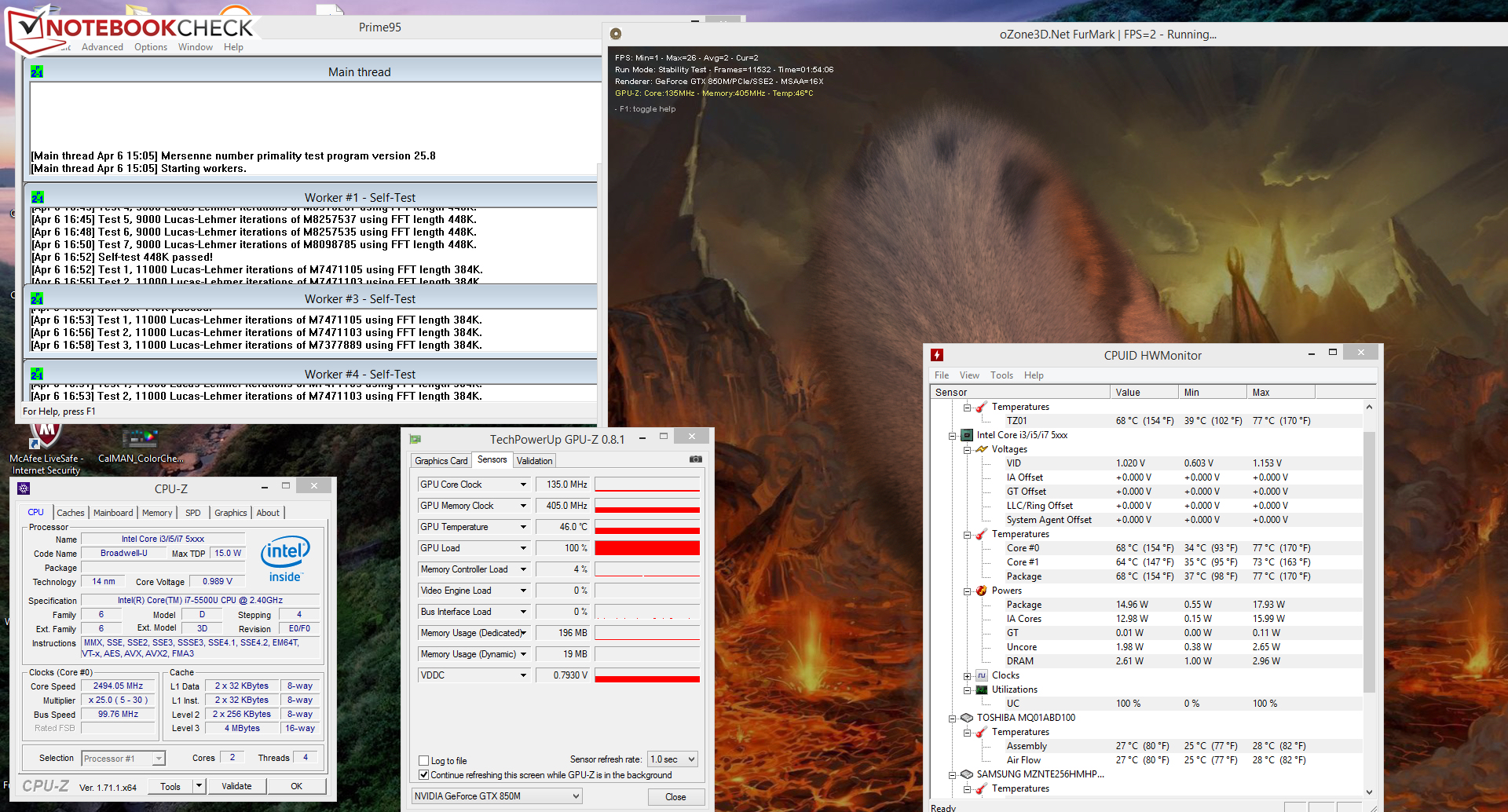Click the Worker #3 Self-Test window icon
The image size is (1508, 812).
click(x=37, y=298)
